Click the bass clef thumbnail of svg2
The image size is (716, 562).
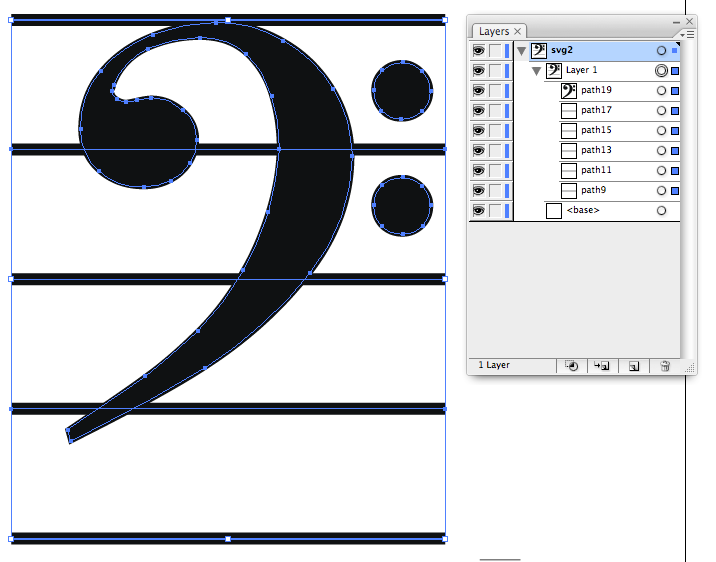coord(539,50)
